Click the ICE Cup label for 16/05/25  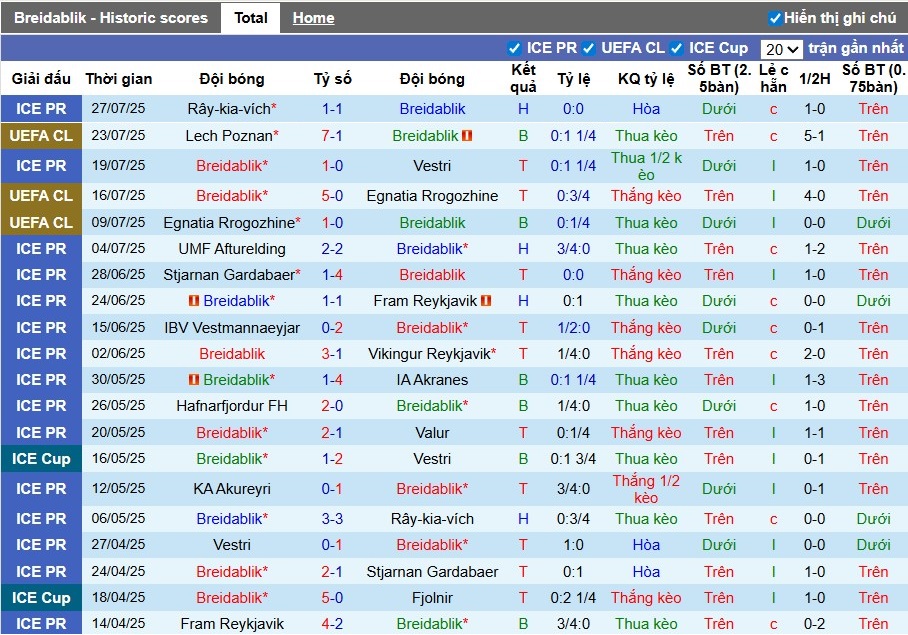pyautogui.click(x=41, y=459)
